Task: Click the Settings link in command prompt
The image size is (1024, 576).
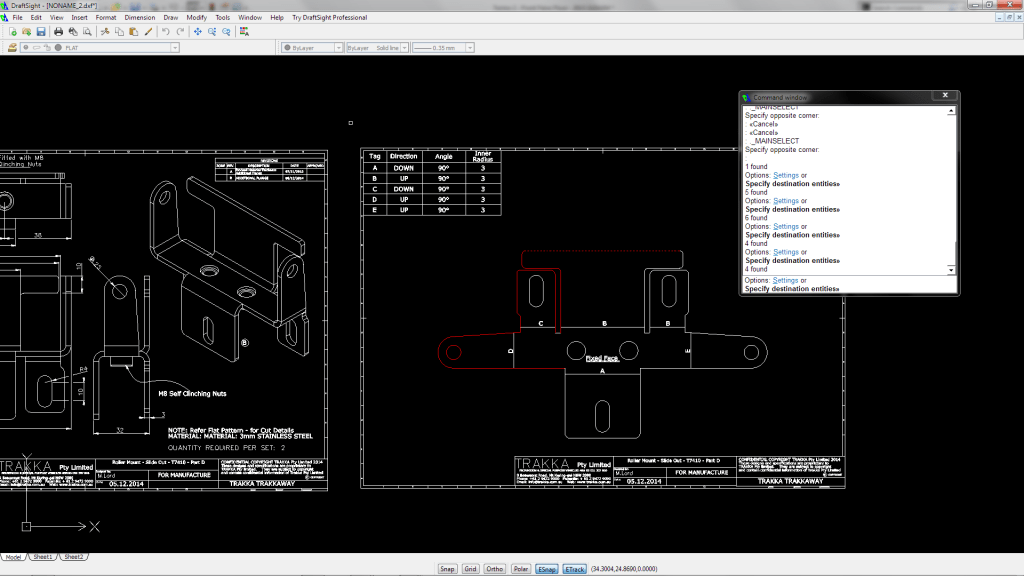Action: click(786, 281)
